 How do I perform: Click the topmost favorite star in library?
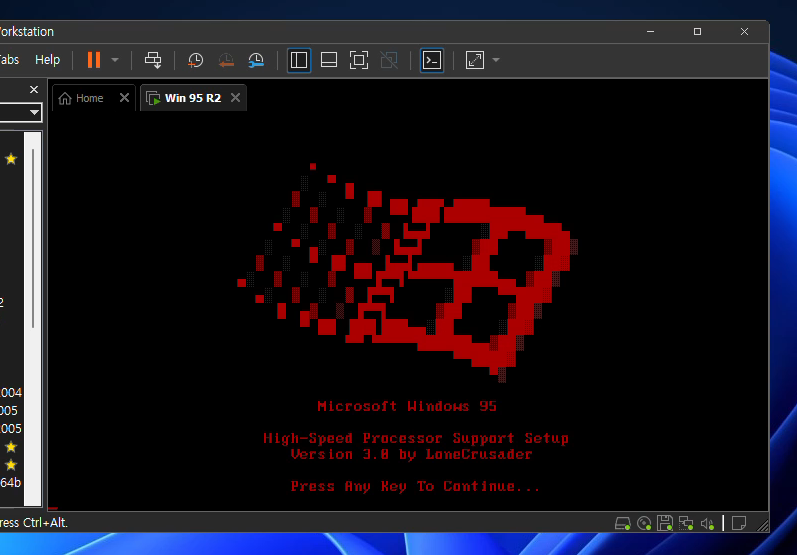click(11, 159)
